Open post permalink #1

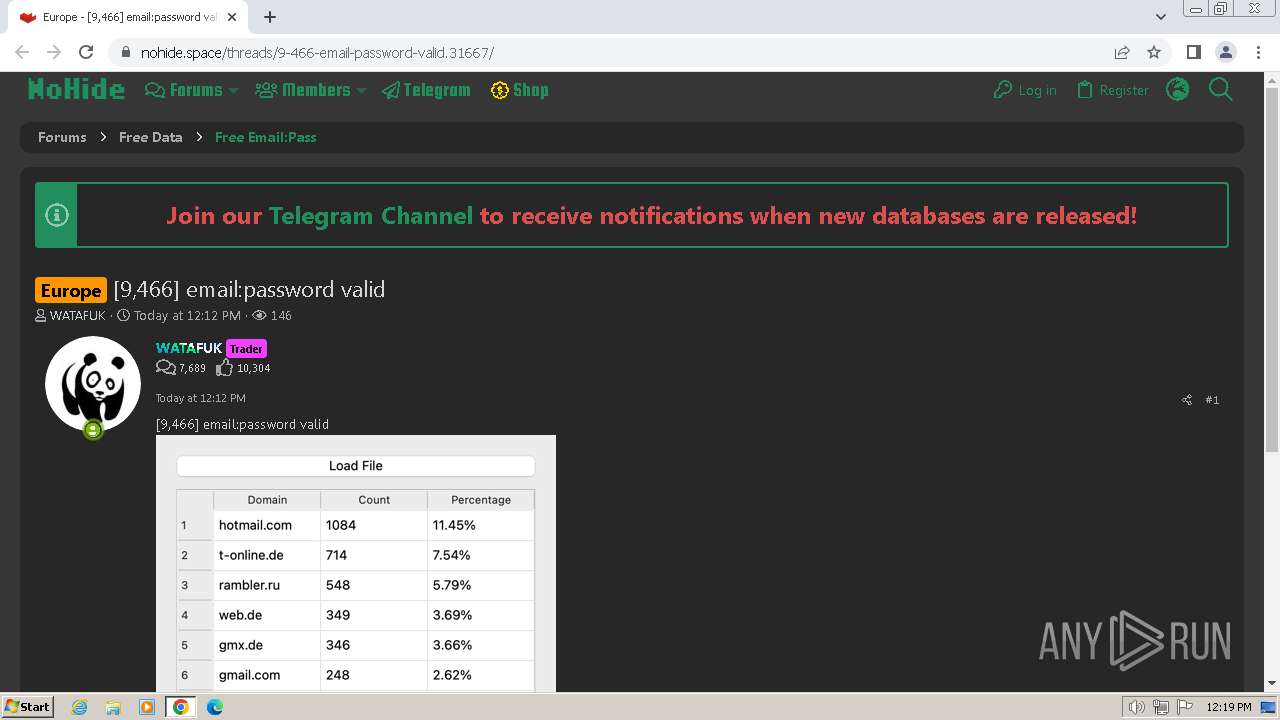coord(1212,400)
